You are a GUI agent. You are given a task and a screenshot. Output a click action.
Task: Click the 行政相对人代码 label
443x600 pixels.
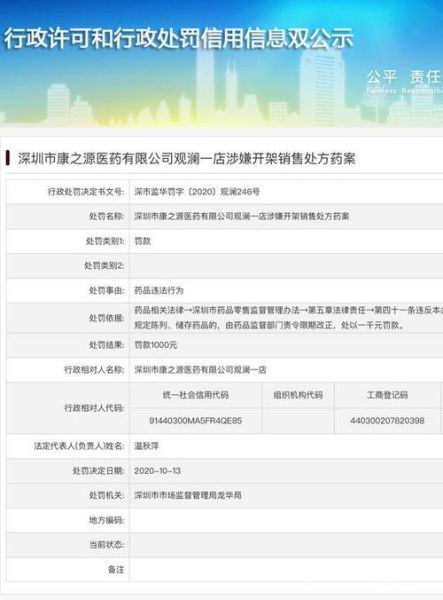94,408
